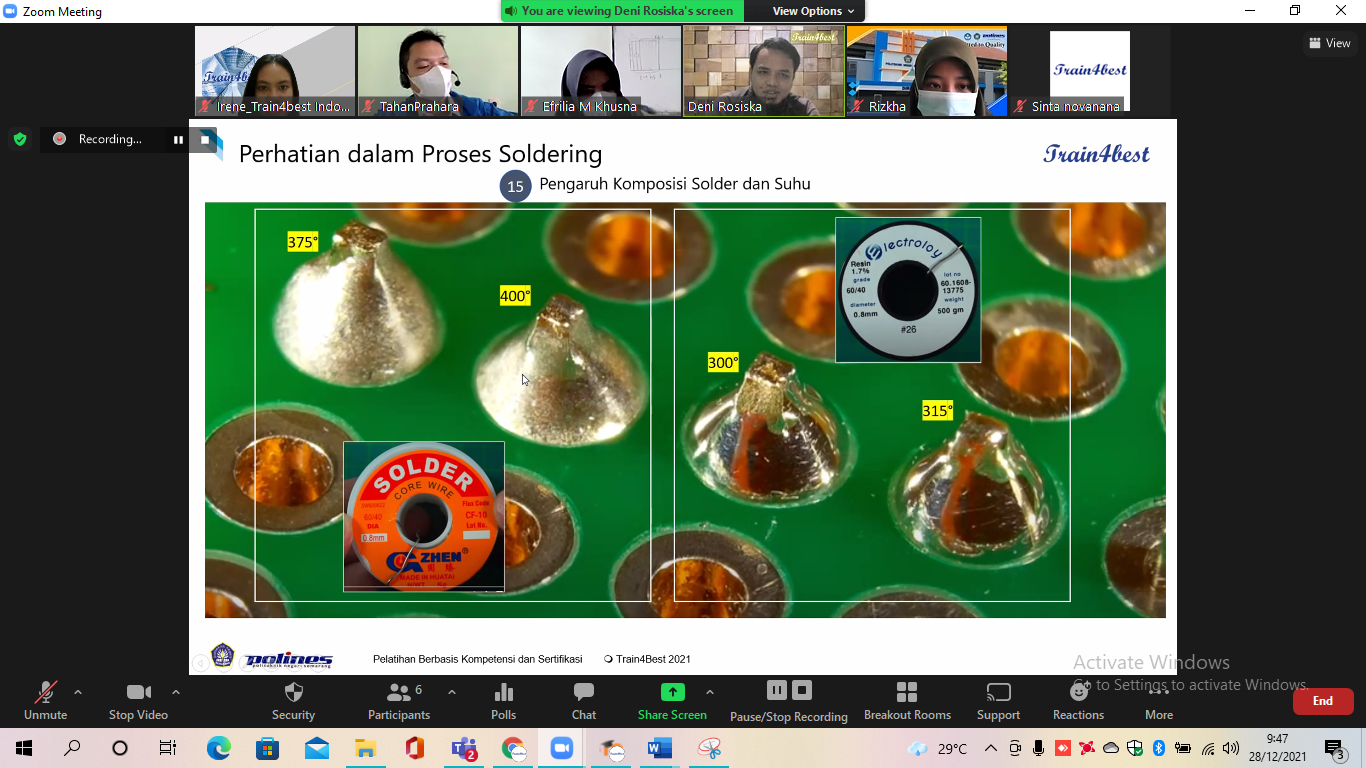This screenshot has width=1366, height=768.
Task: Click the green Share Screen icon
Action: pos(672,692)
